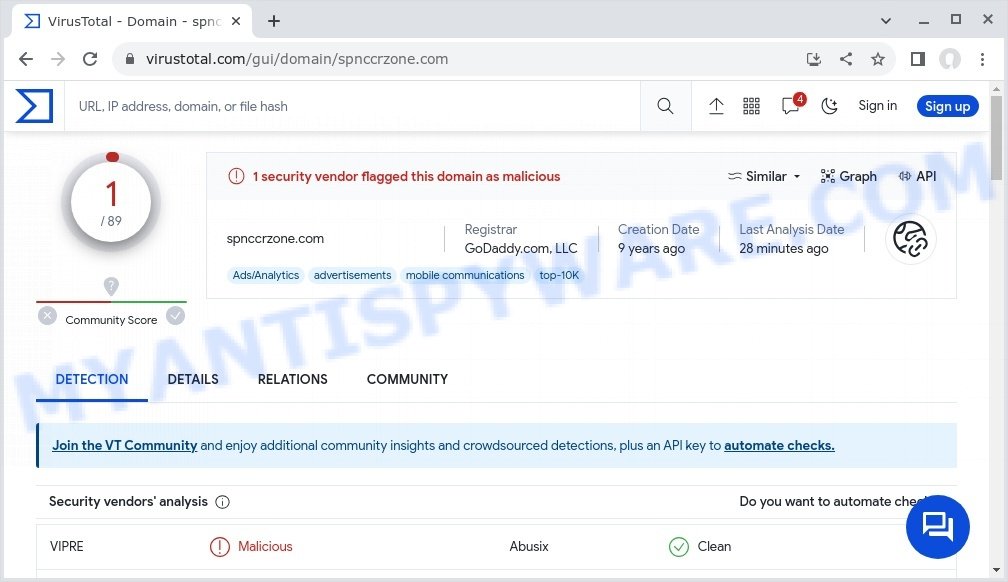Screen dimensions: 1008x582
Task: Click the install app icon in address bar
Action: tap(814, 59)
